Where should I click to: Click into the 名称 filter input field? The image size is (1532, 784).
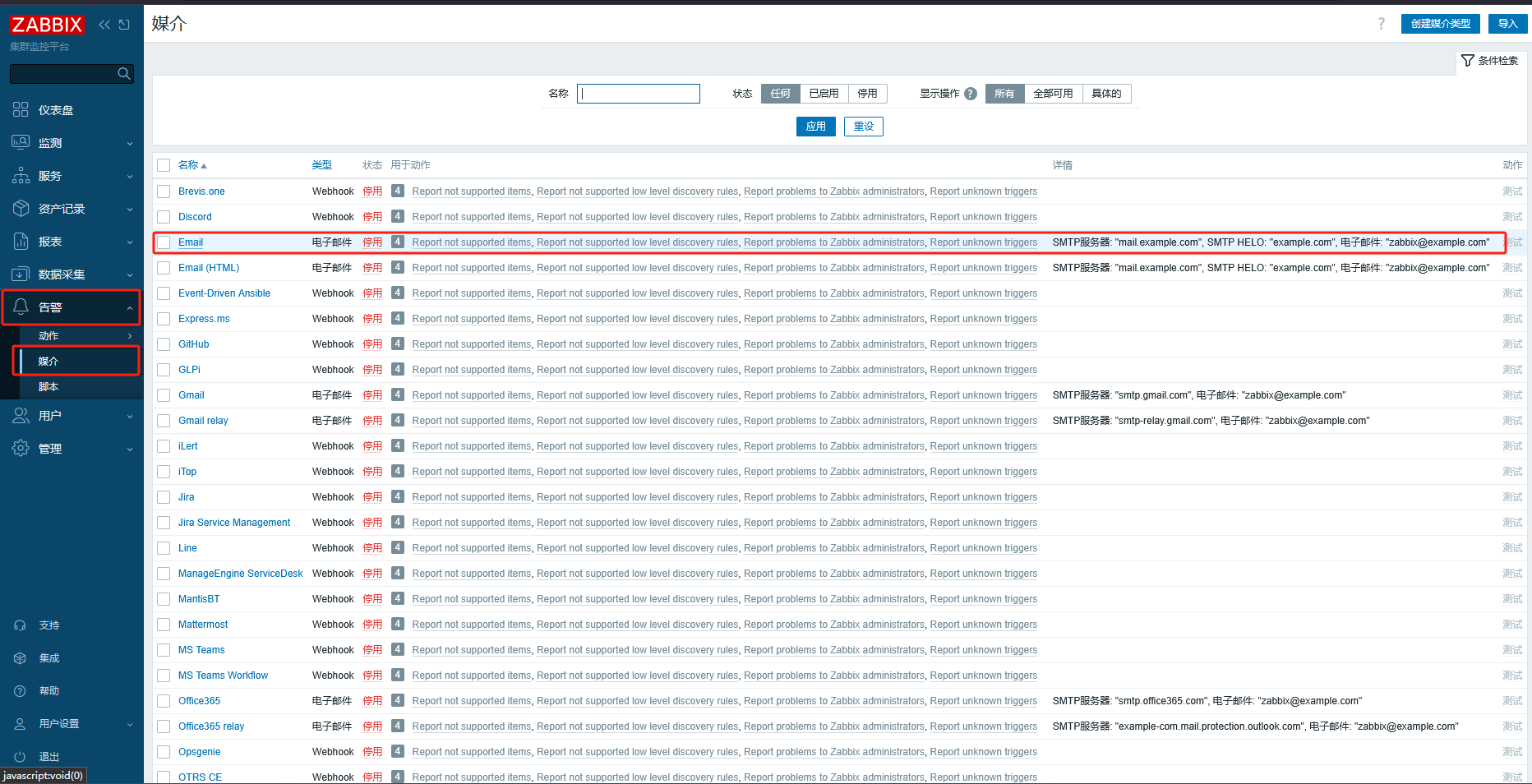(639, 94)
